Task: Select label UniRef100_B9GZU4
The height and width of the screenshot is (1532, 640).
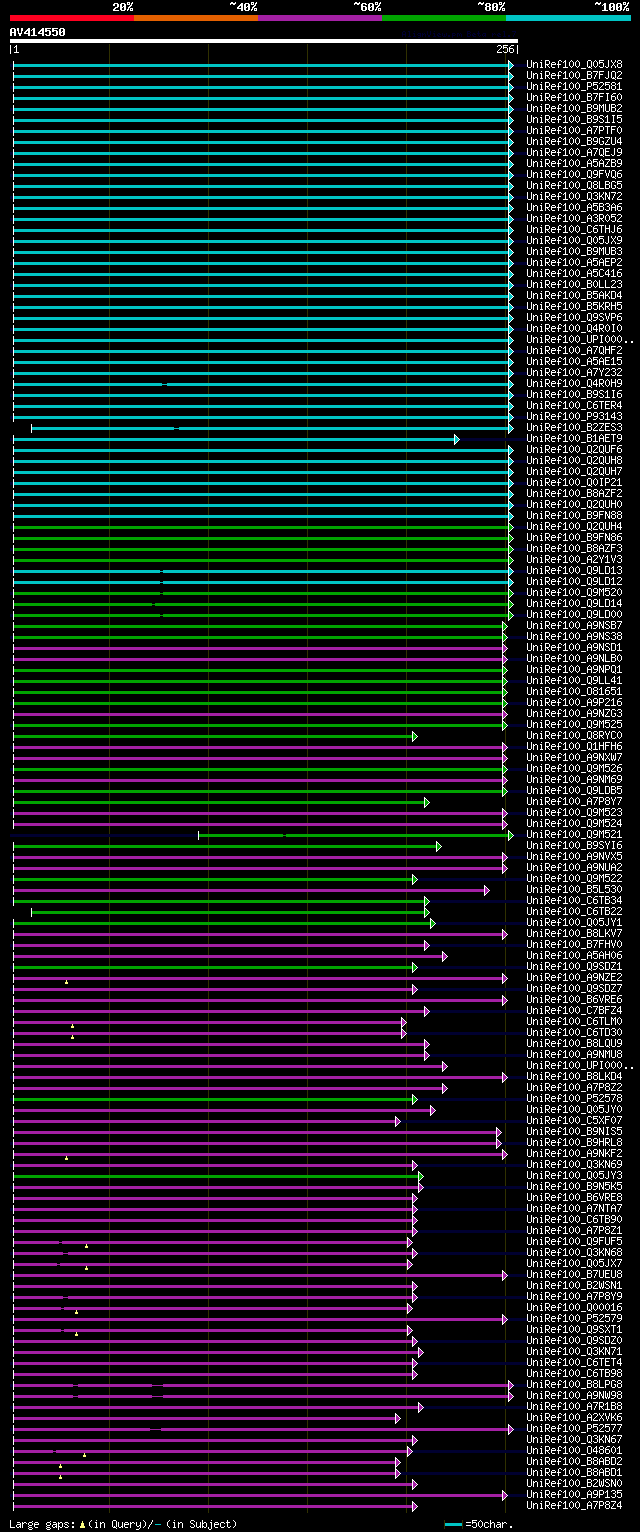Action: [574, 141]
